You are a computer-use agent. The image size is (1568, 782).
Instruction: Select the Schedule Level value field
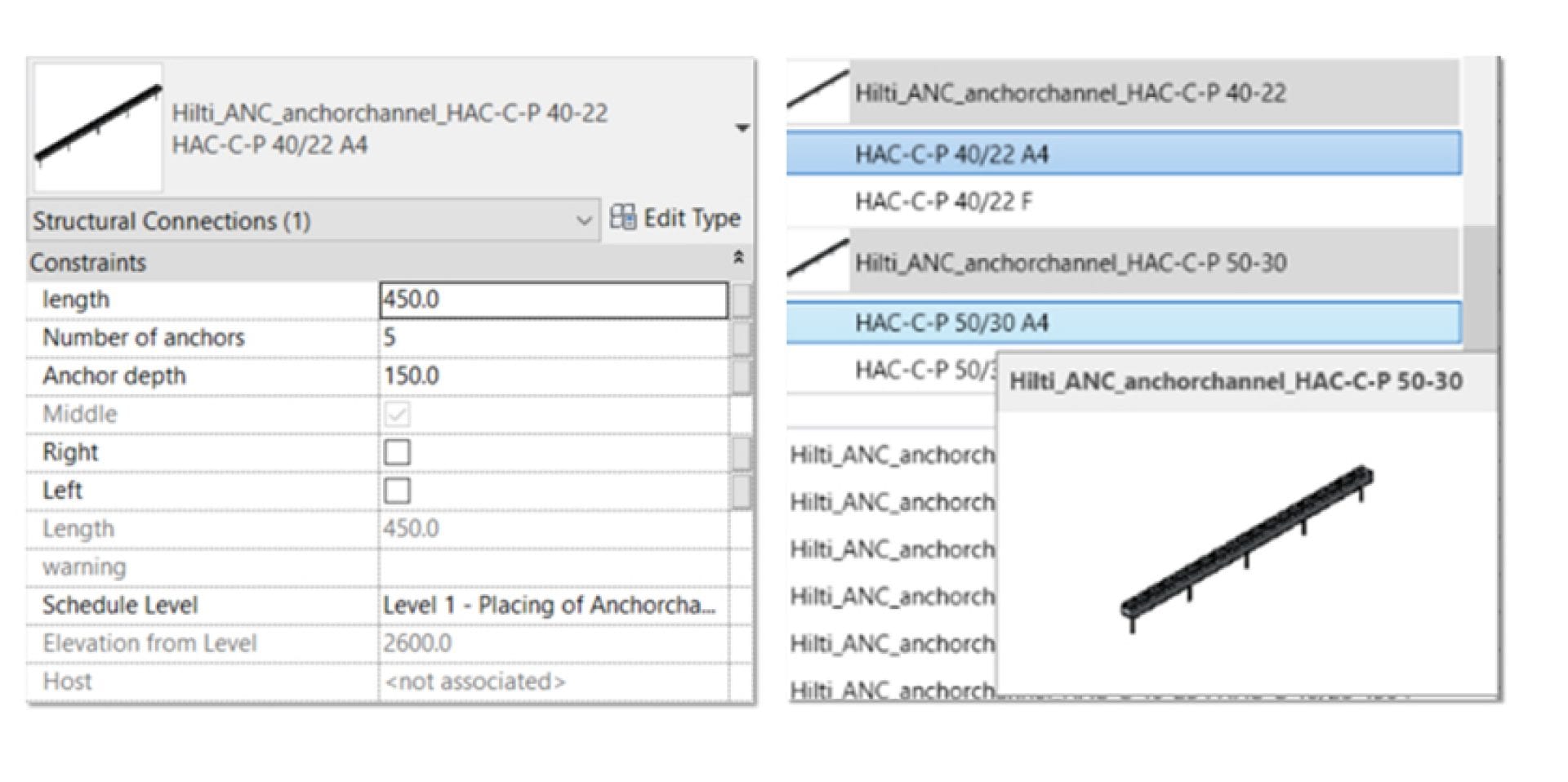553,605
